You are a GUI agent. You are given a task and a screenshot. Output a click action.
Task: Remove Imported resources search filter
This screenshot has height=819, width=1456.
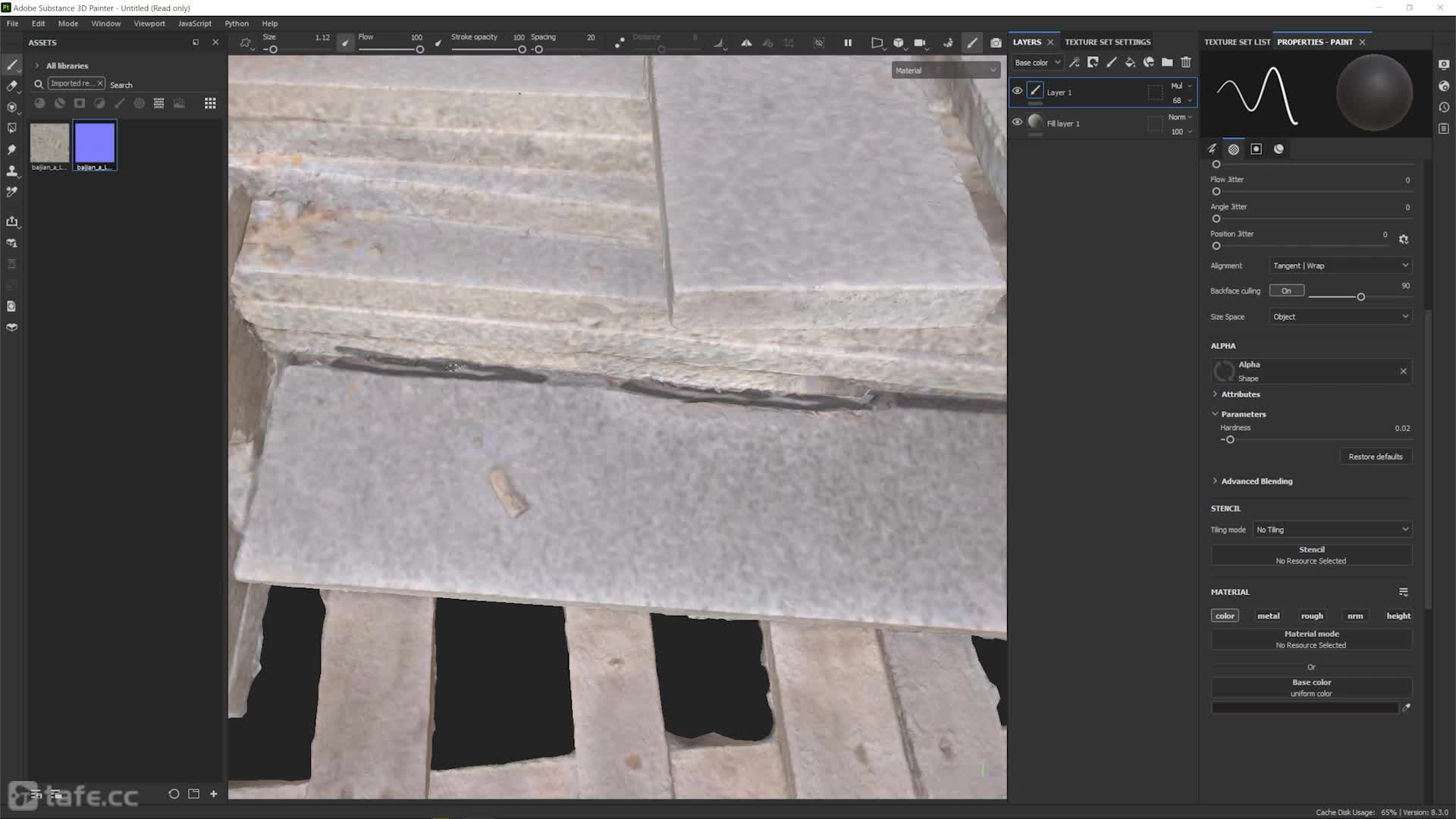(99, 83)
